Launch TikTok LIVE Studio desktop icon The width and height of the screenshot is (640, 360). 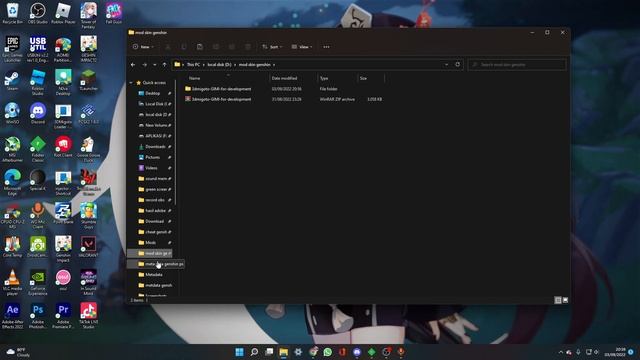click(88, 316)
